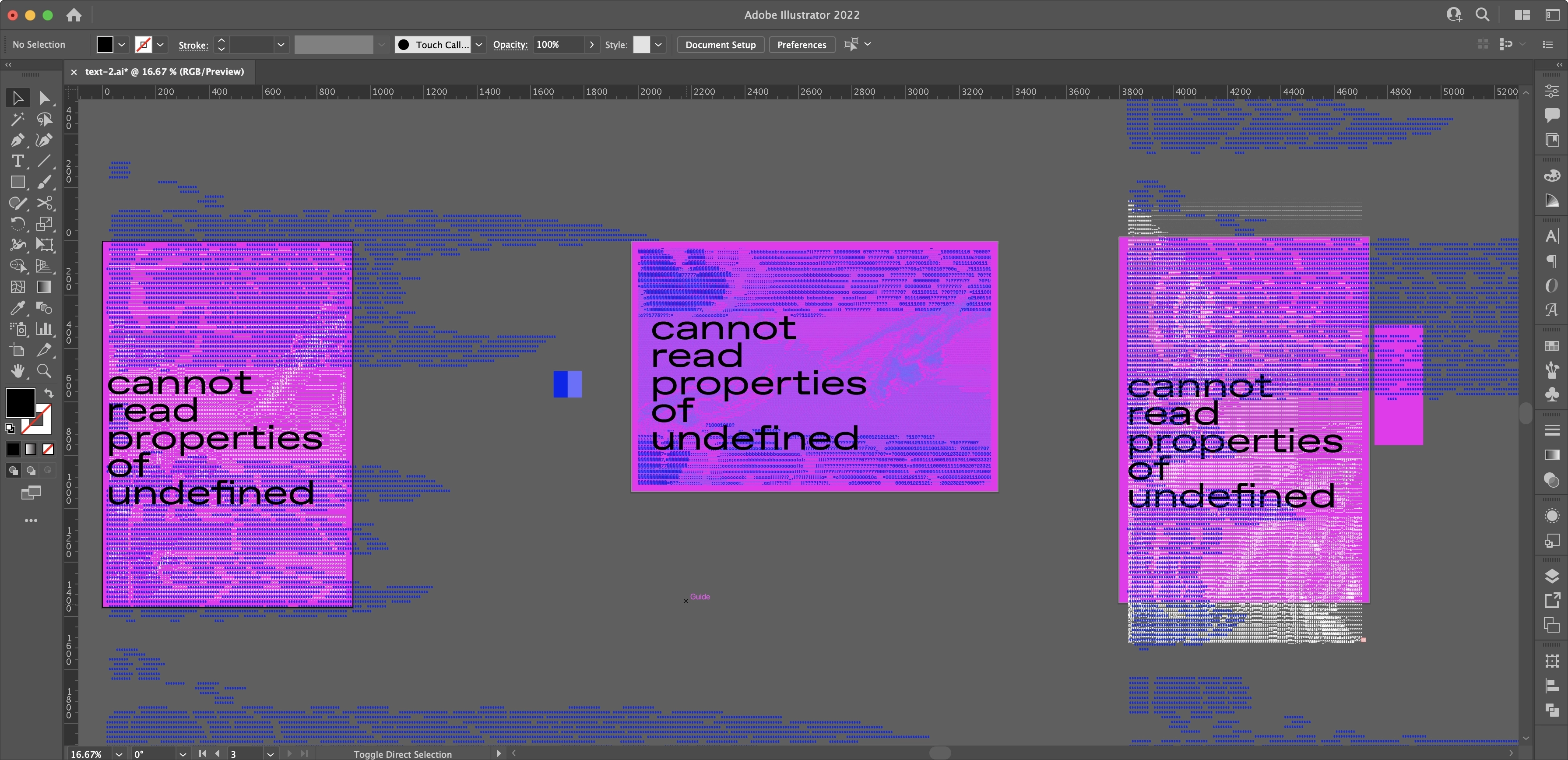Viewport: 1568px width, 760px height.
Task: Select the Zoom tool
Action: pyautogui.click(x=44, y=371)
